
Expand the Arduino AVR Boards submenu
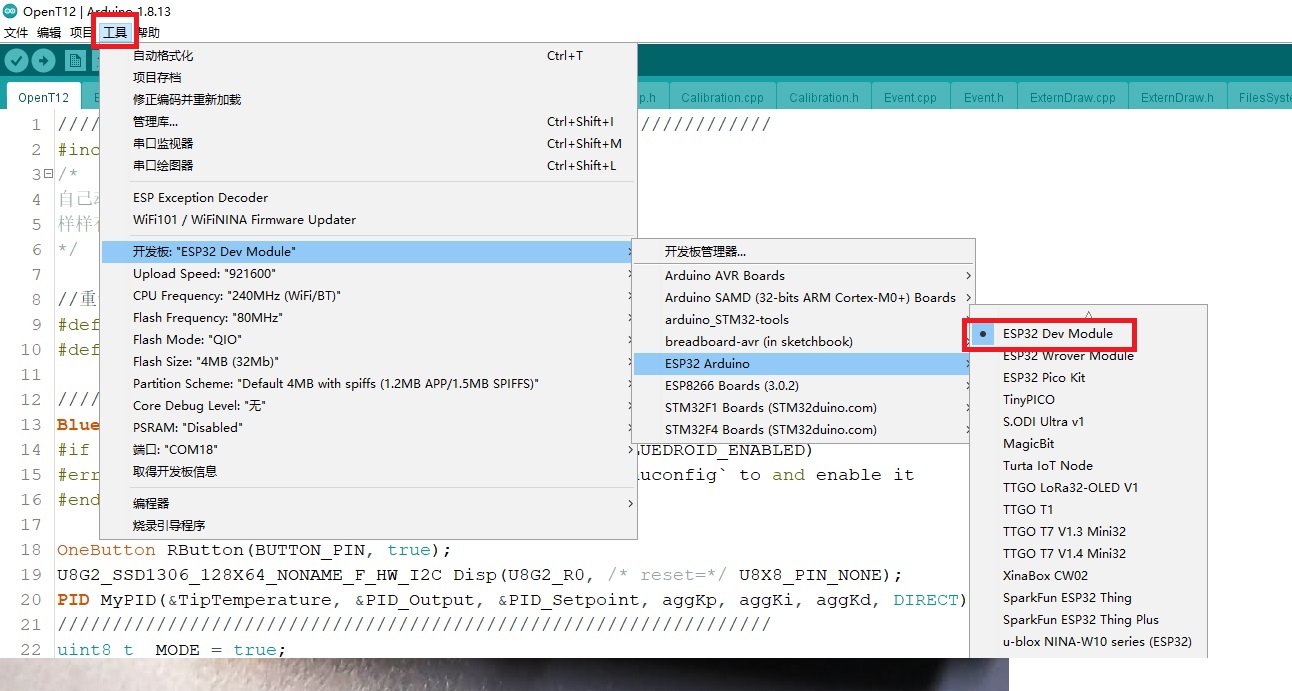tap(804, 276)
